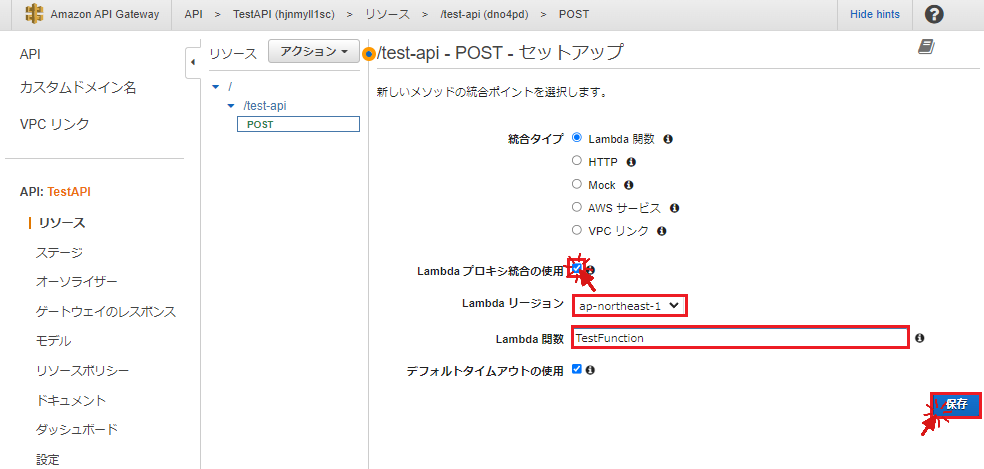Open the documentation book icon
The image size is (984, 469).
coord(926,46)
